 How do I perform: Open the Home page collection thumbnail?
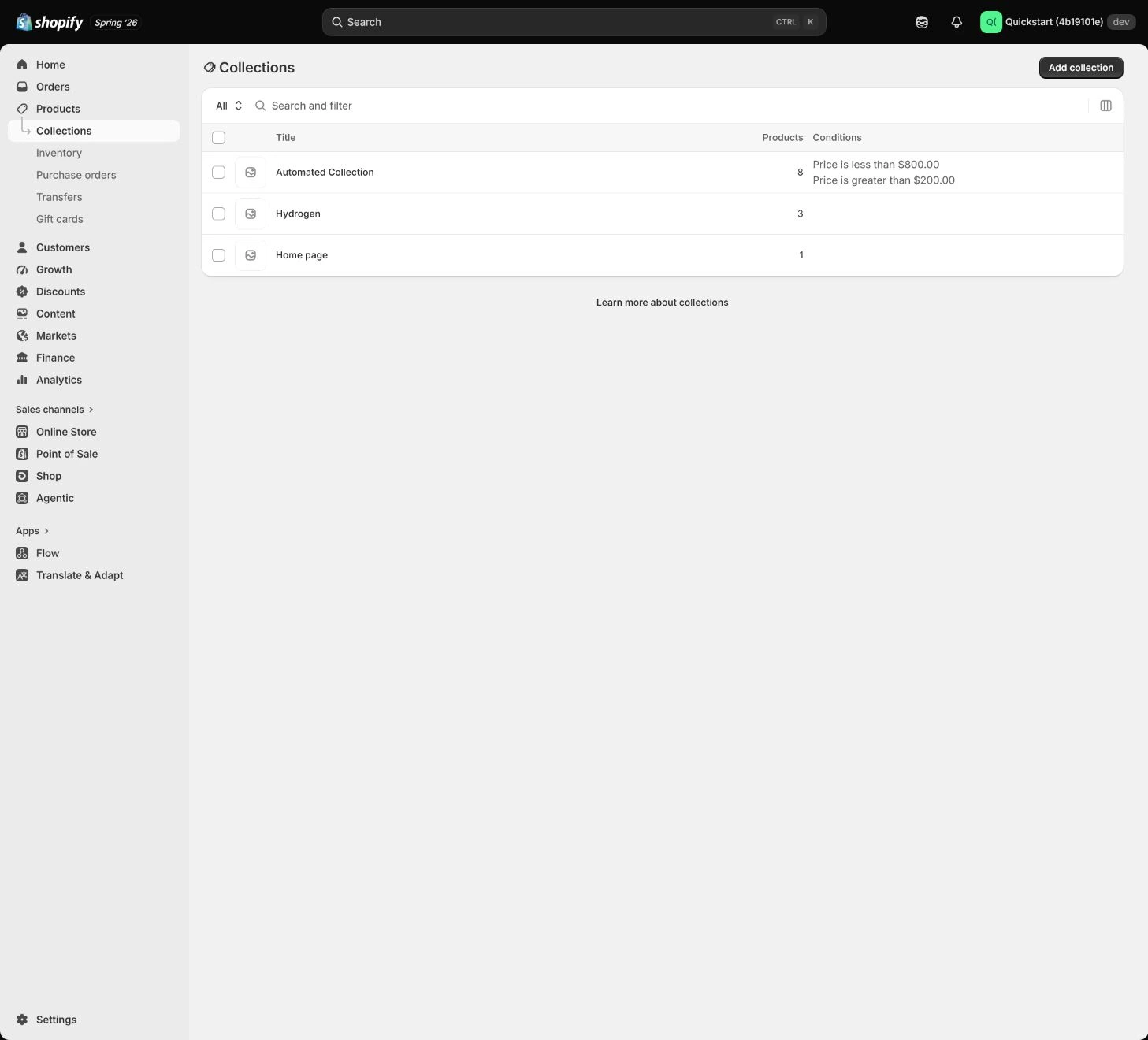coord(251,255)
